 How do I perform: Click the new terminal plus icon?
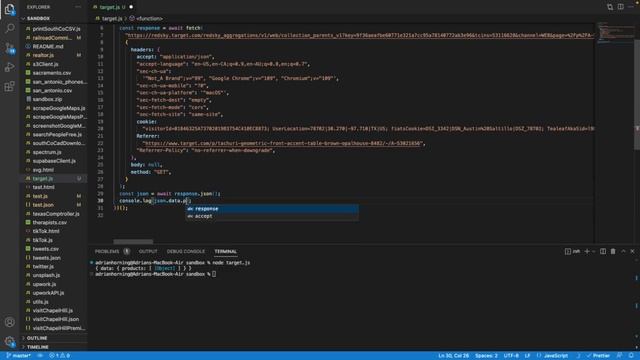coord(587,251)
